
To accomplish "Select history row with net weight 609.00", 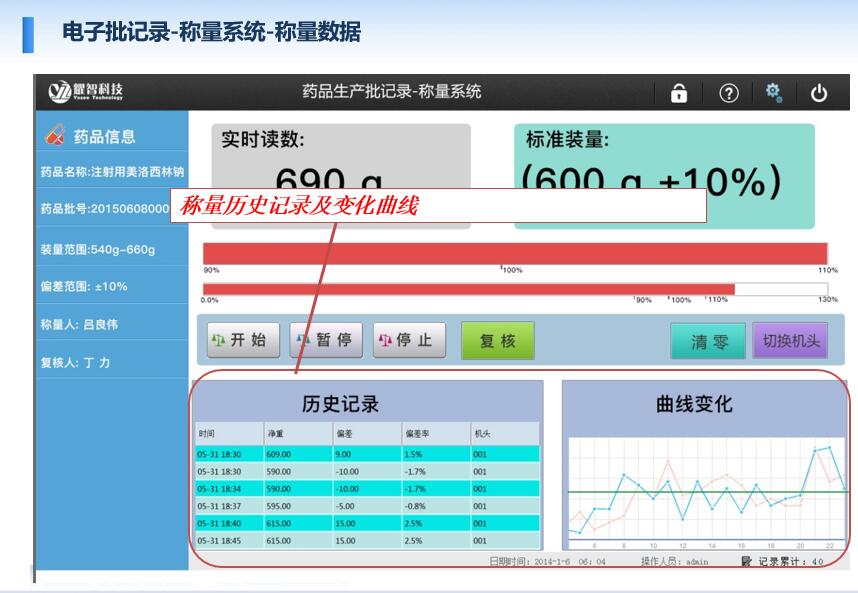I will pyautogui.click(x=366, y=454).
